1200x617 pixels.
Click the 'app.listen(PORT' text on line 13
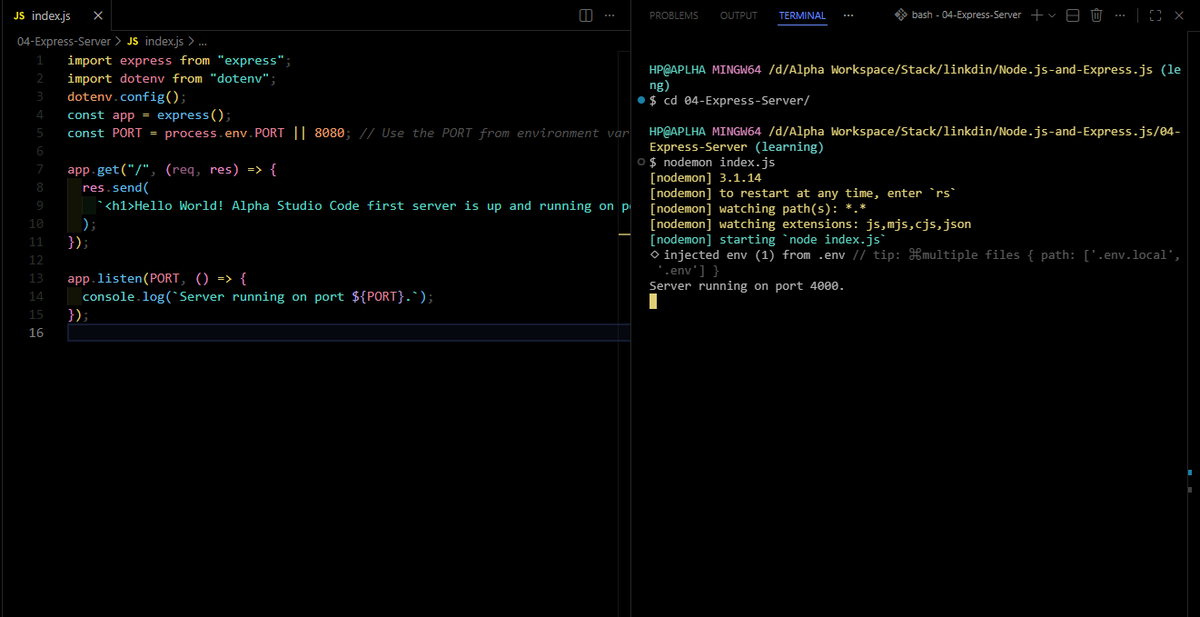(x=123, y=278)
